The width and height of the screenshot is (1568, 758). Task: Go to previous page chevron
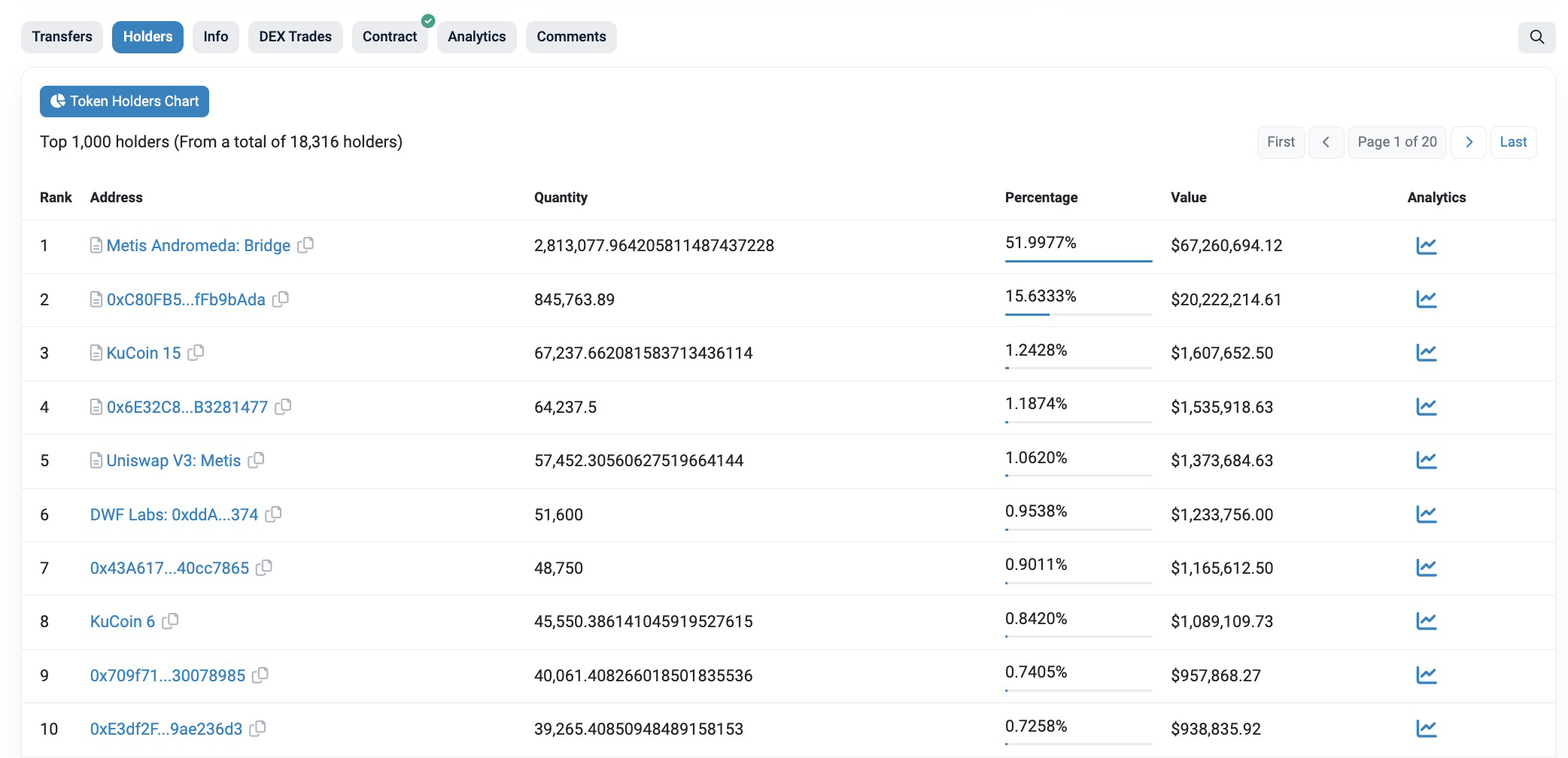pyautogui.click(x=1326, y=142)
